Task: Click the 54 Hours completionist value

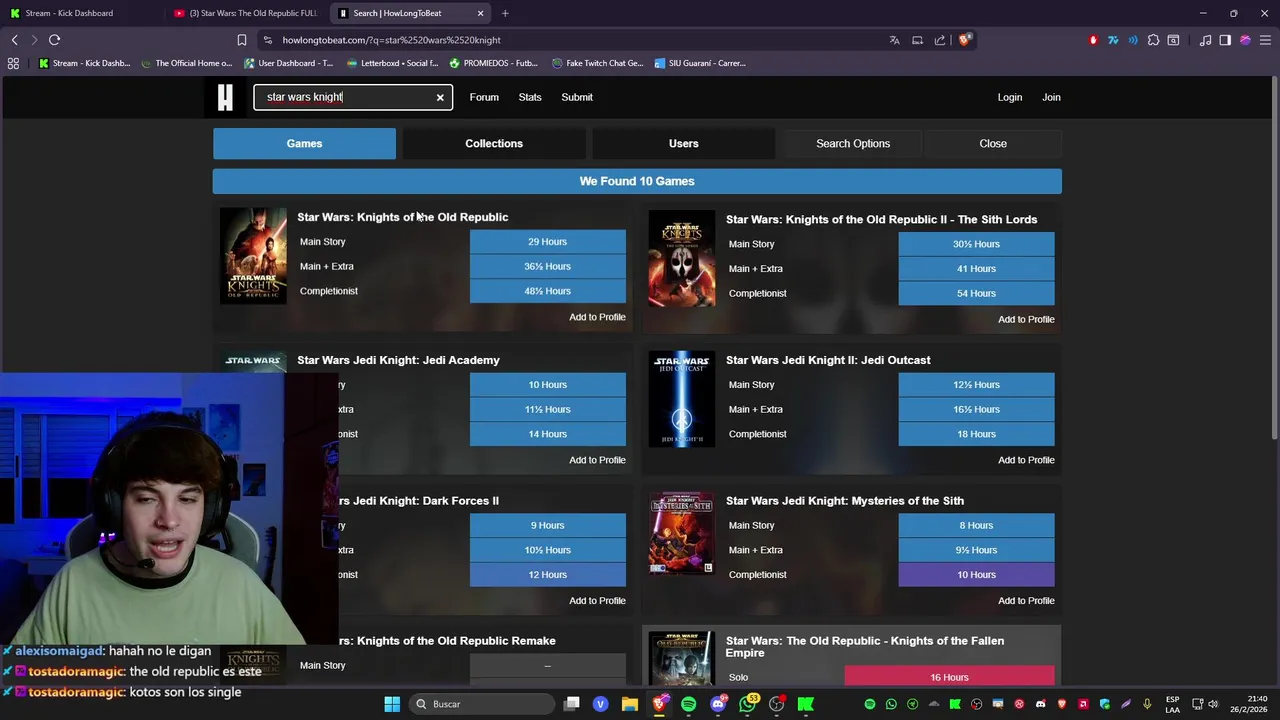Action: [x=976, y=293]
